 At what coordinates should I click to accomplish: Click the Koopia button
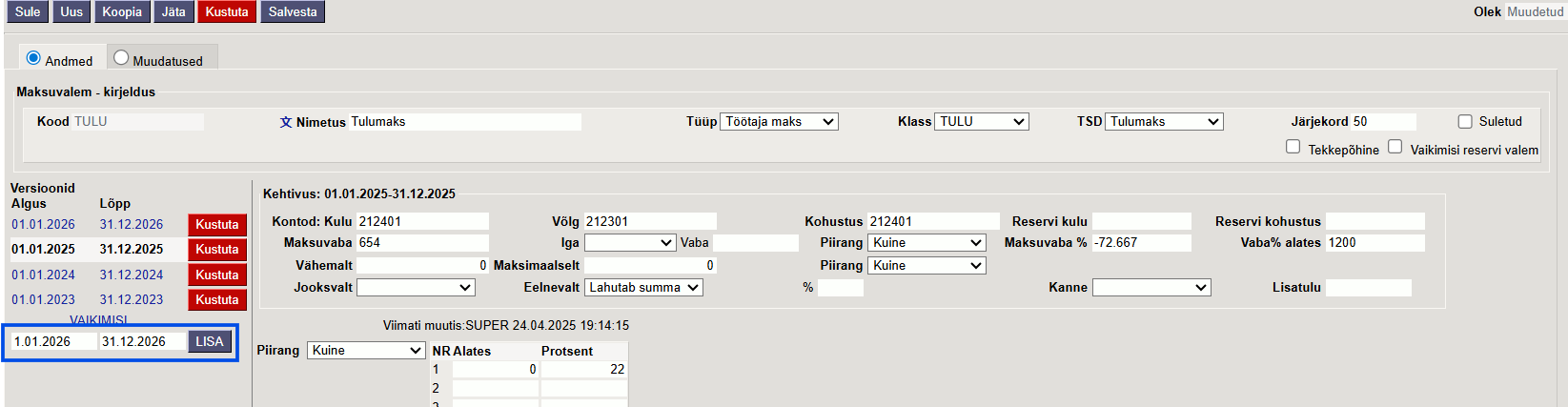pyautogui.click(x=122, y=11)
